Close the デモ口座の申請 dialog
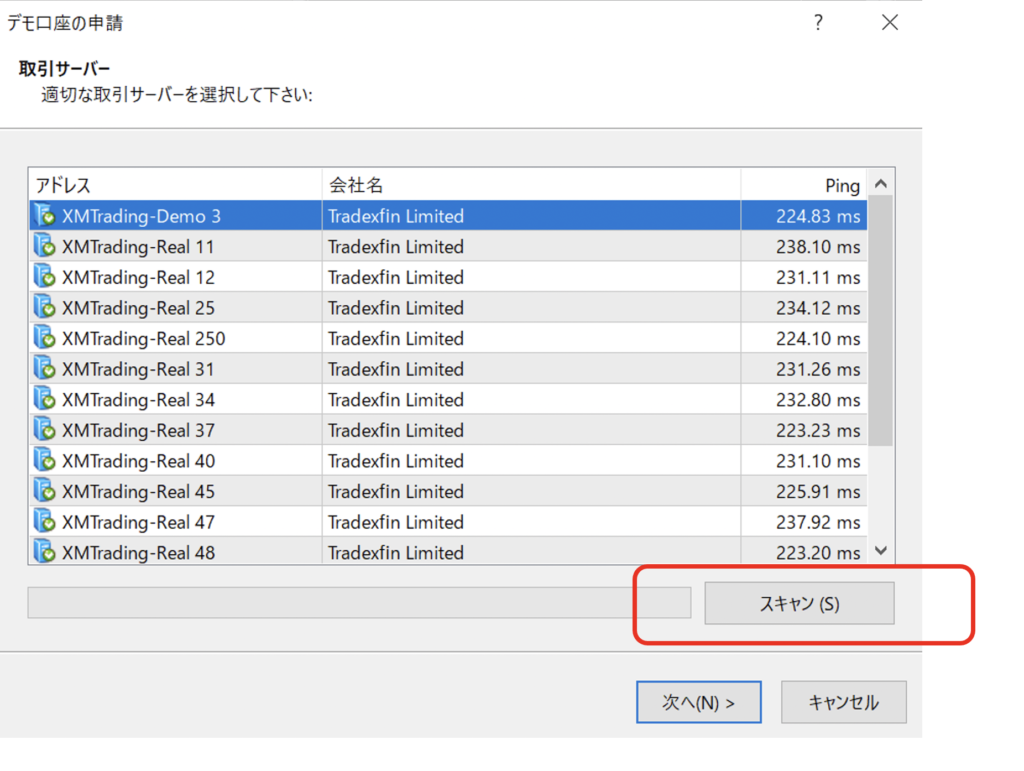This screenshot has width=1024, height=771. [889, 23]
